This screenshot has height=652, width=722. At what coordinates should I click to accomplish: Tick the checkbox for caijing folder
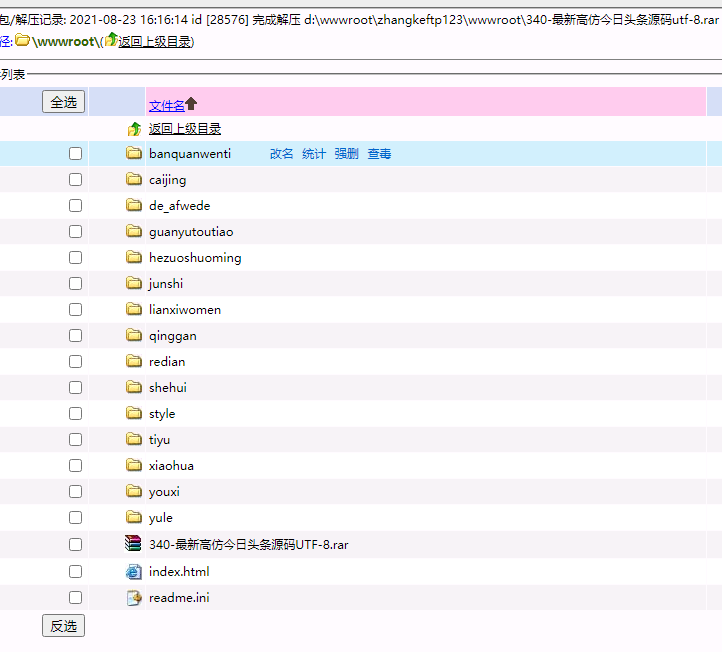pos(75,180)
